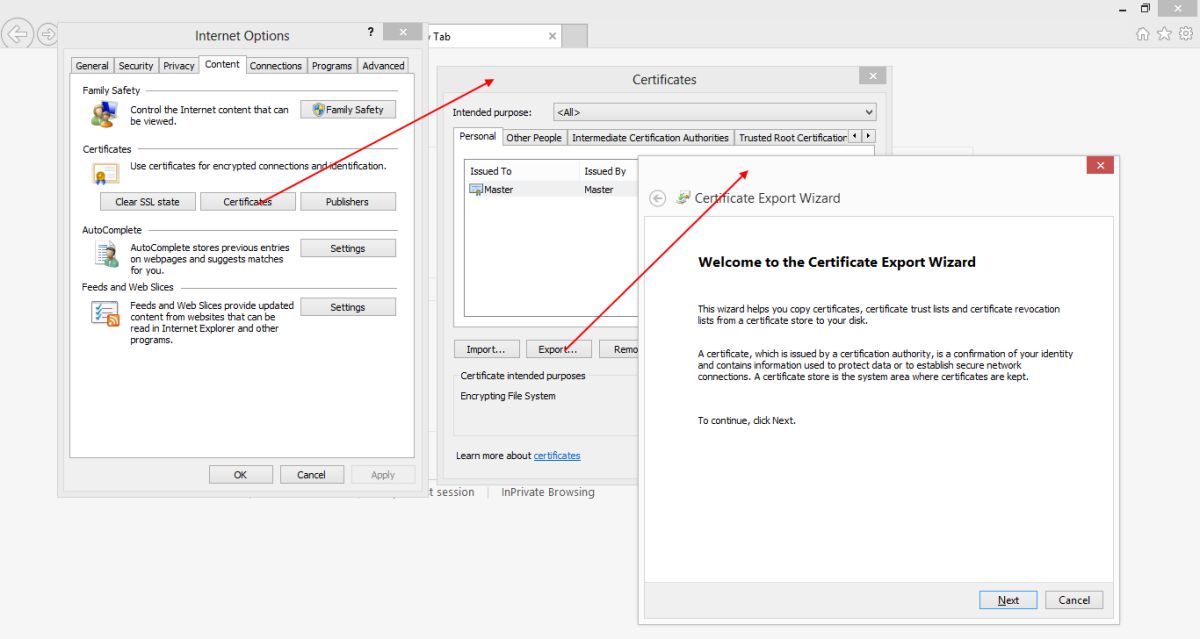This screenshot has height=639, width=1200.
Task: Click the Learn more about certificates link
Action: pos(557,455)
